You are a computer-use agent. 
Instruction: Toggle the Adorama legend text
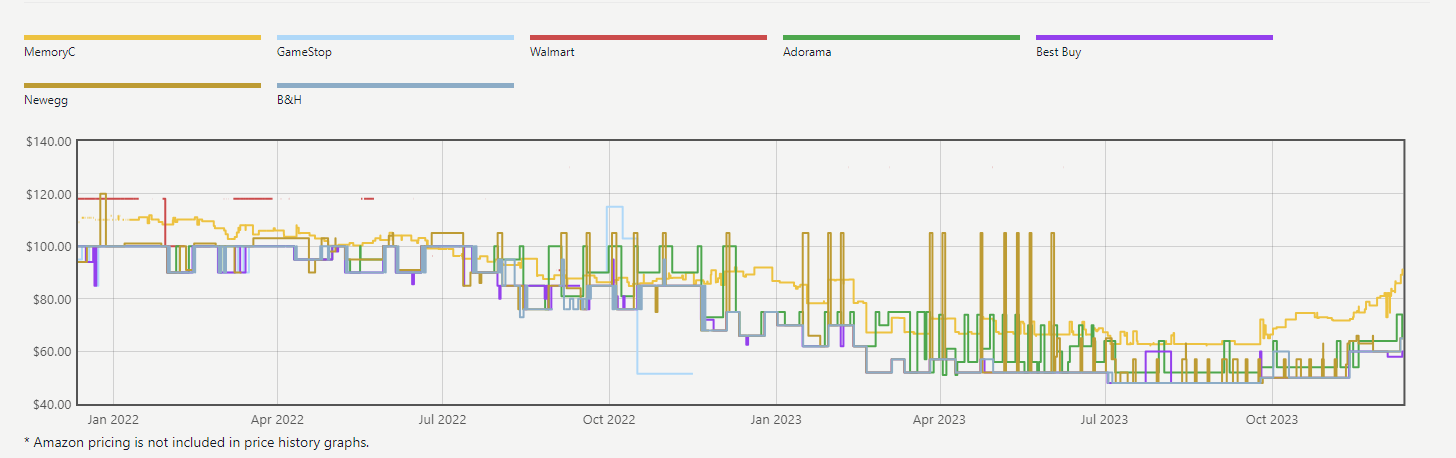click(806, 52)
